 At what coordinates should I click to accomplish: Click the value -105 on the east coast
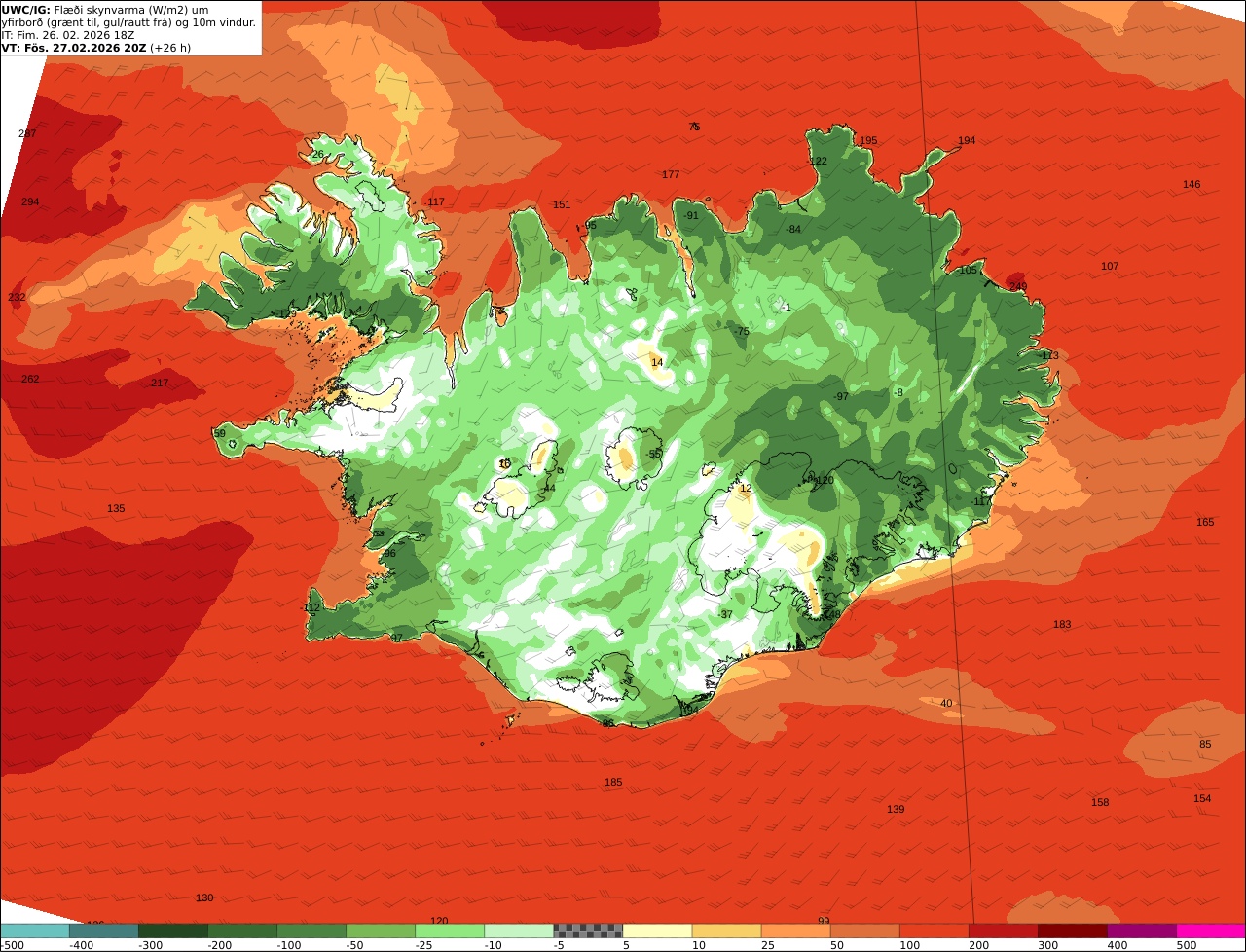pyautogui.click(x=966, y=270)
